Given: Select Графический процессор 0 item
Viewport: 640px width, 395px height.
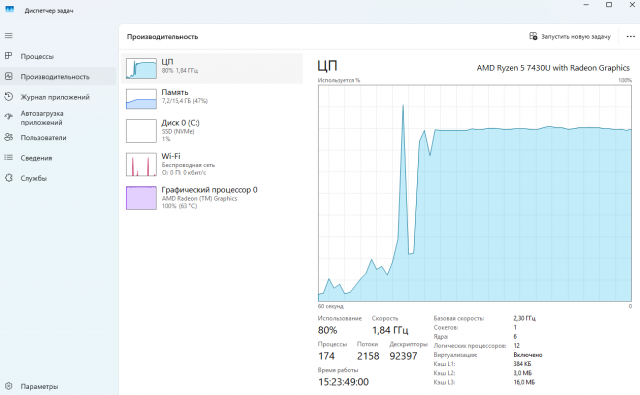Looking at the screenshot, I should pyautogui.click(x=212, y=198).
